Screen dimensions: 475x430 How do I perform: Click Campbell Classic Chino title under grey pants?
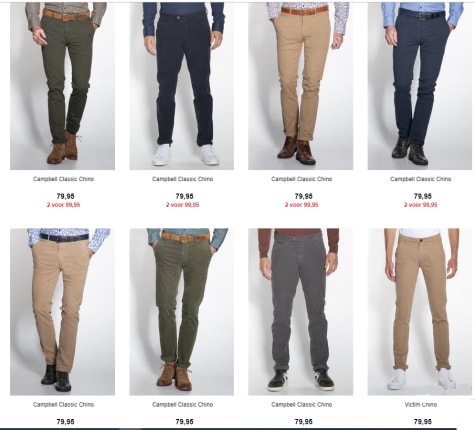[x=302, y=405]
